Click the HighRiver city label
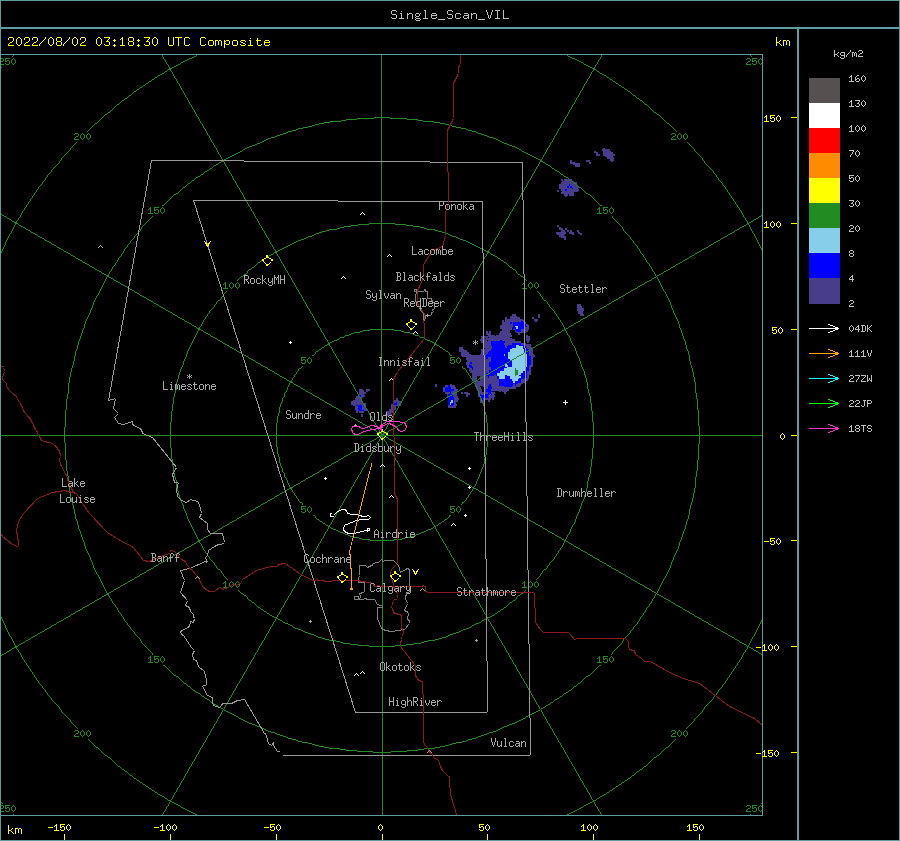 coord(415,702)
